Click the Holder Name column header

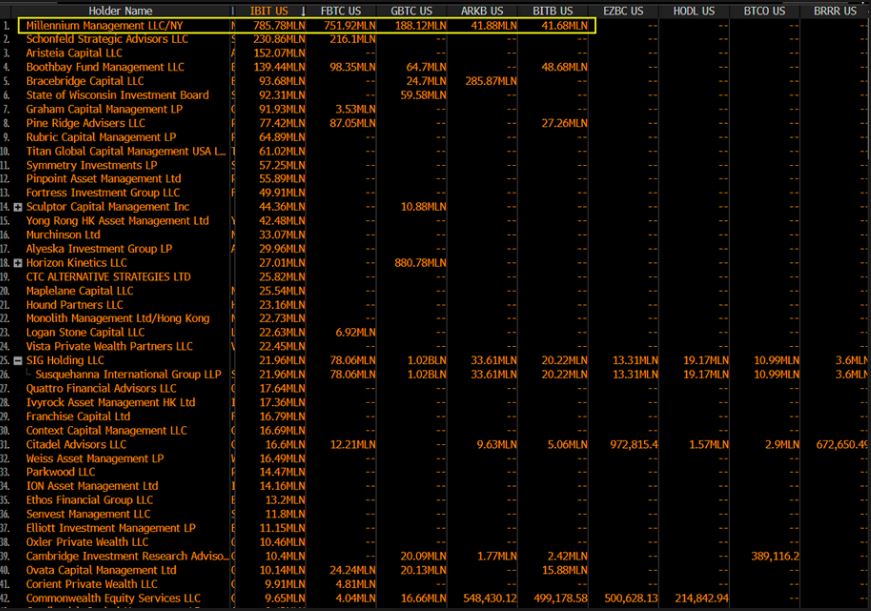120,11
